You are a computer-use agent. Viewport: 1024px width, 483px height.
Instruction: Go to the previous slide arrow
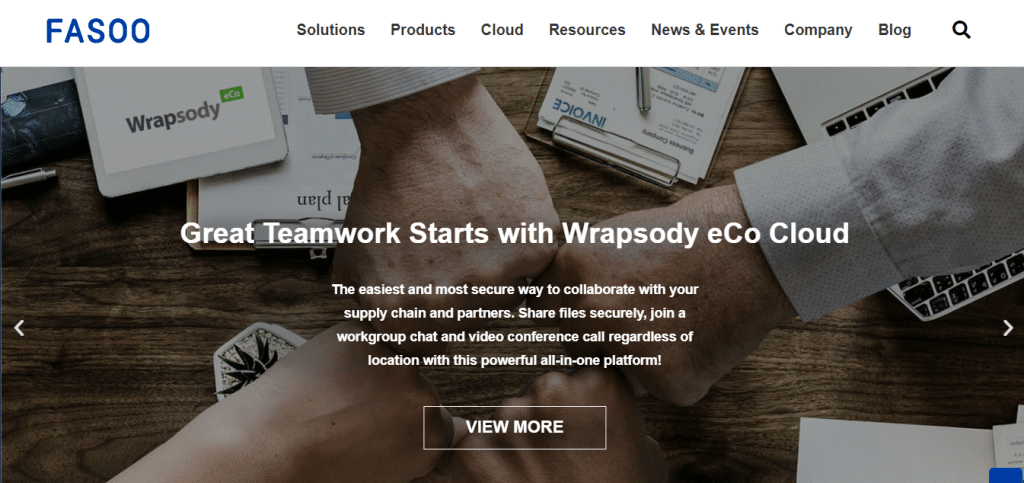pyautogui.click(x=20, y=328)
